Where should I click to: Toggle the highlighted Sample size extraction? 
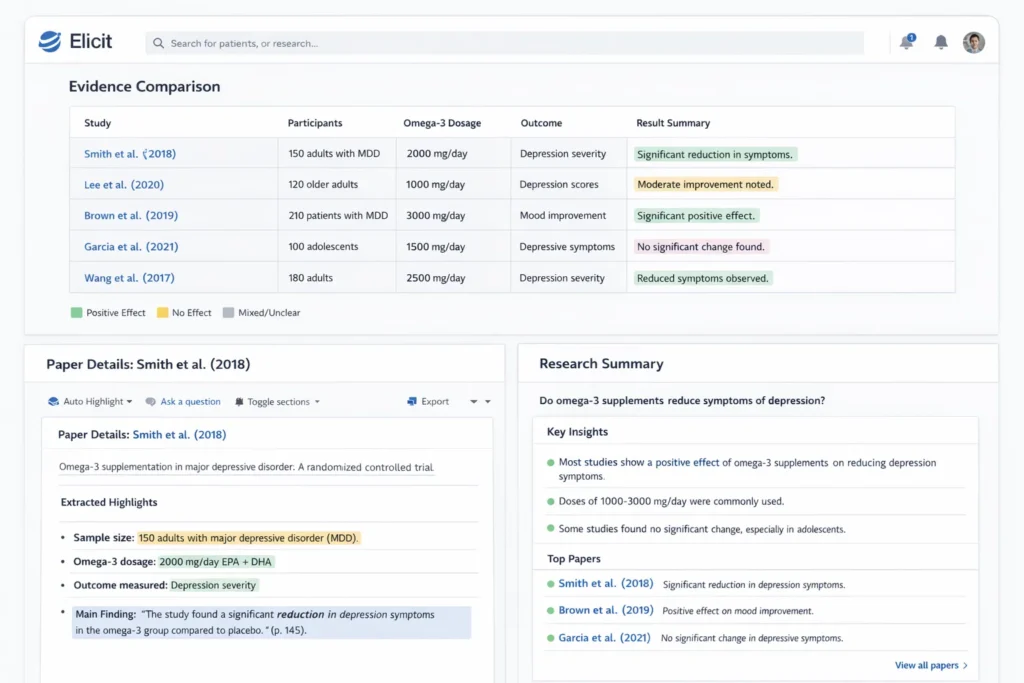[x=250, y=538]
